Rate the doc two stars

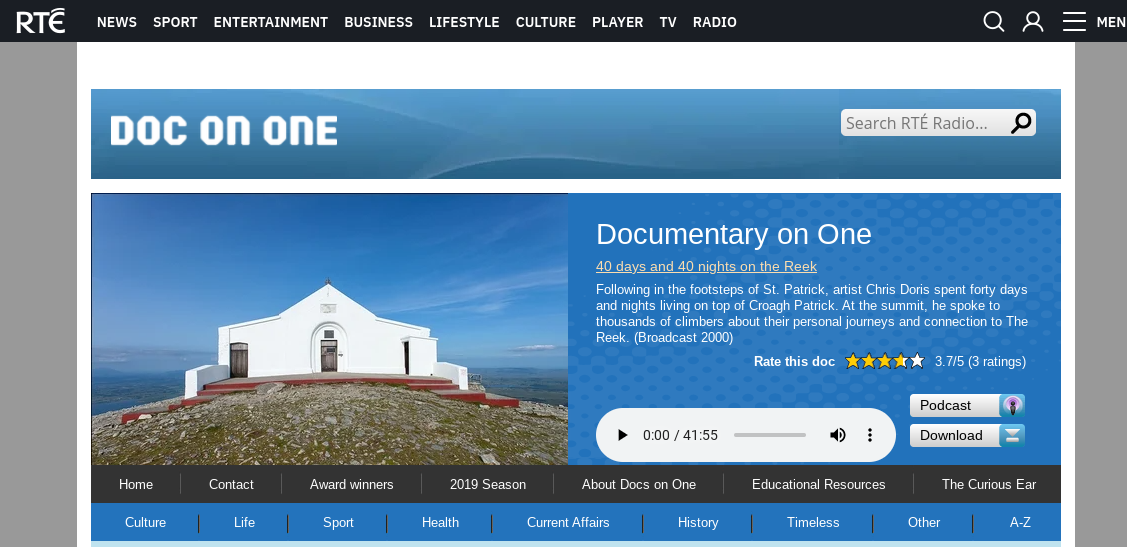(x=868, y=361)
